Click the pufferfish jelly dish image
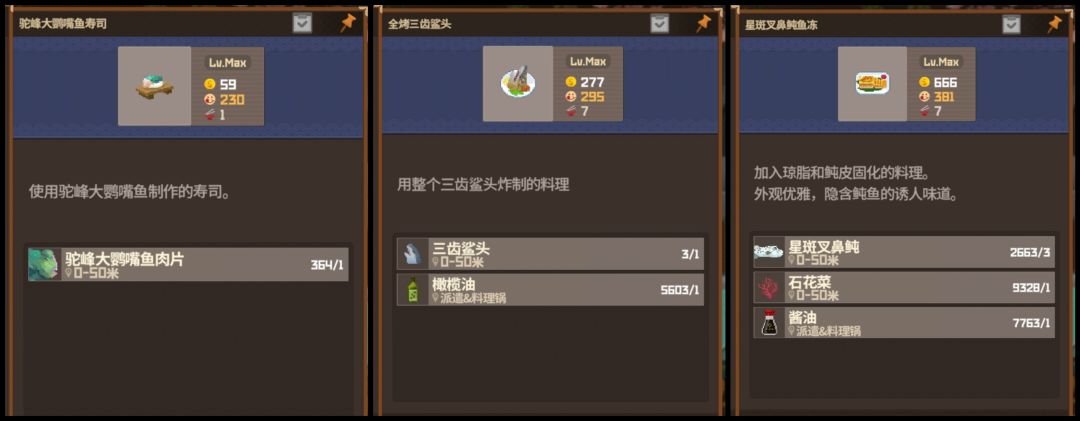 click(x=872, y=84)
